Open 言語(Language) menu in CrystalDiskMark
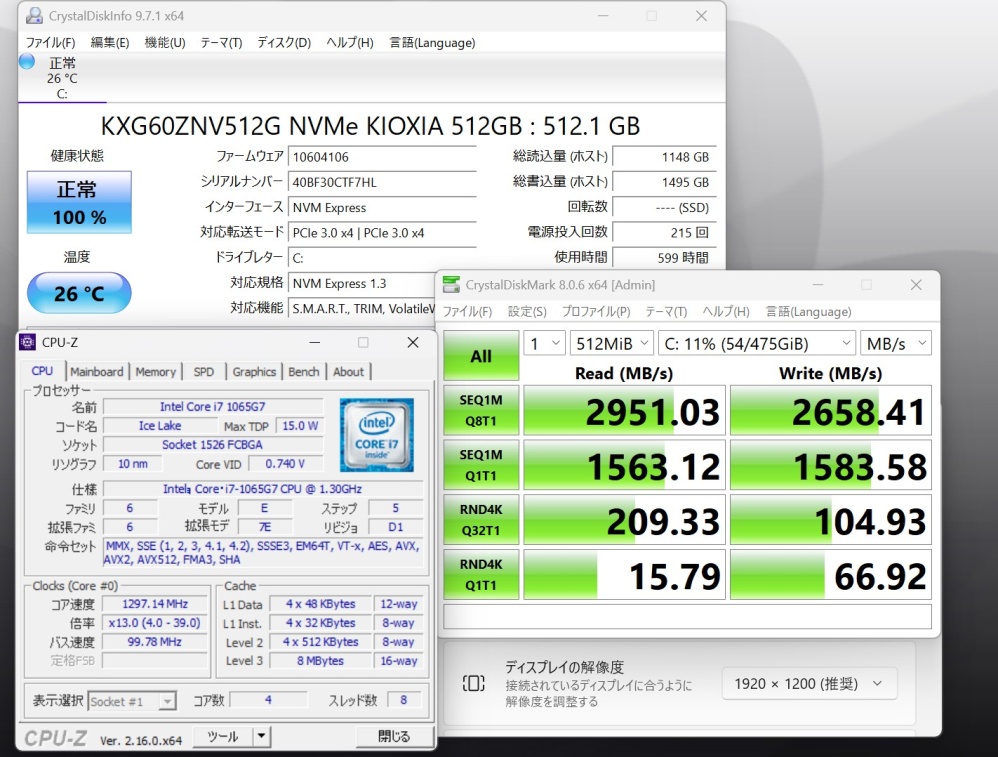 point(808,311)
